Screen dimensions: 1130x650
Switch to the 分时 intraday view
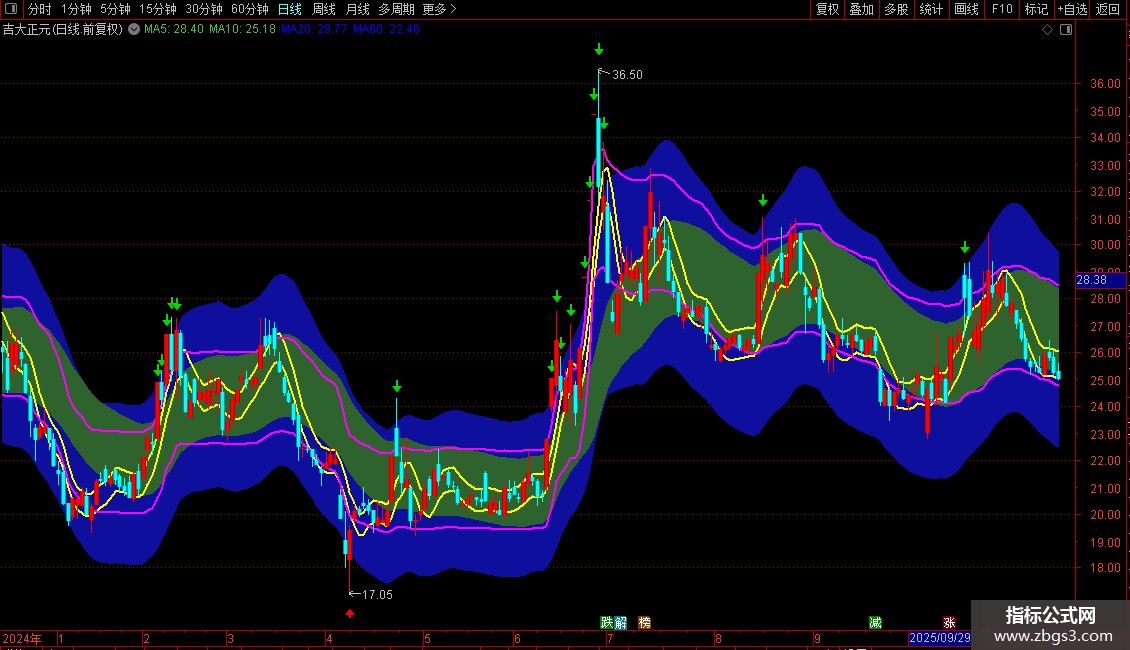click(40, 9)
